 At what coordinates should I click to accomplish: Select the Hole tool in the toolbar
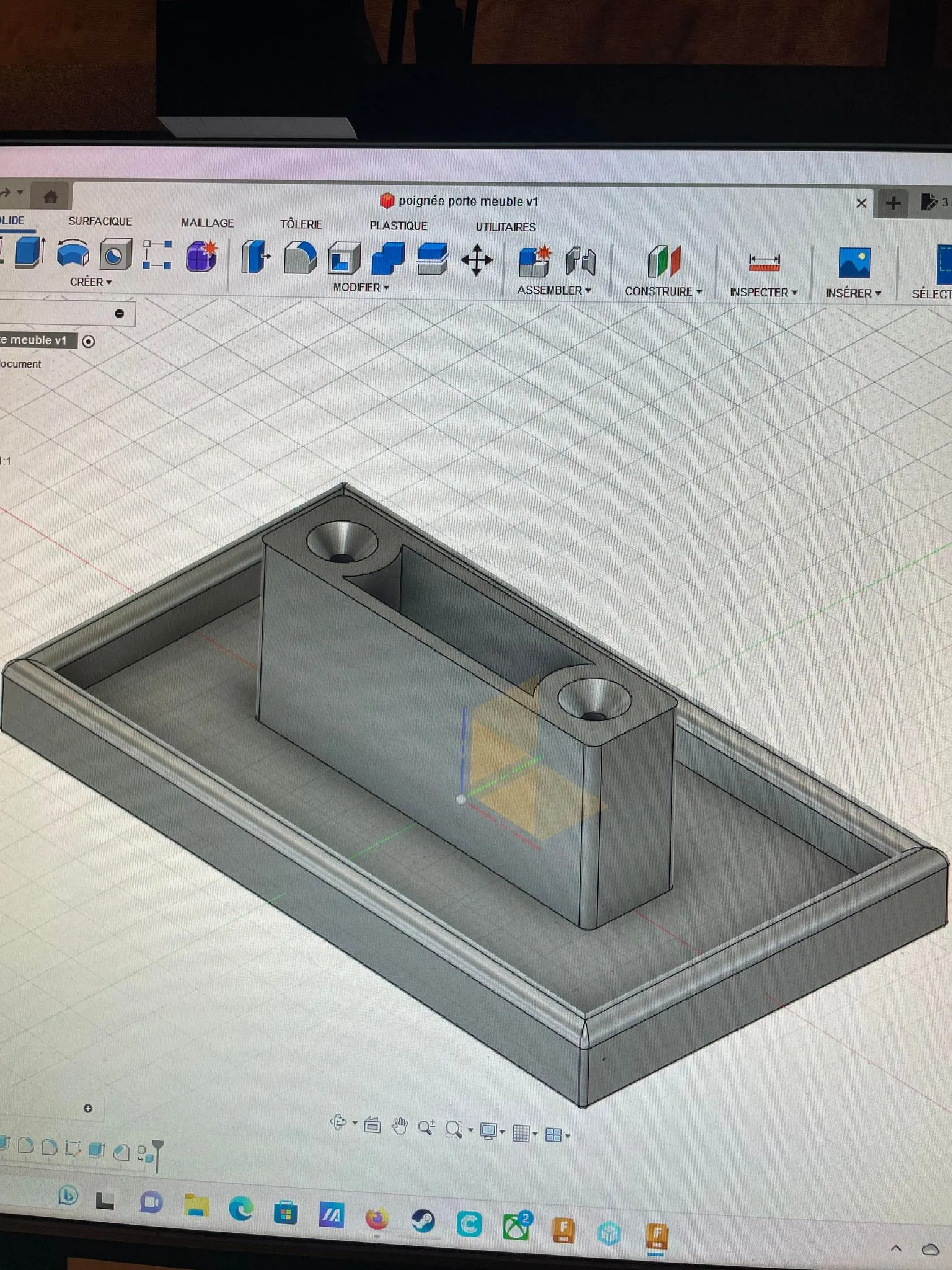(x=115, y=254)
